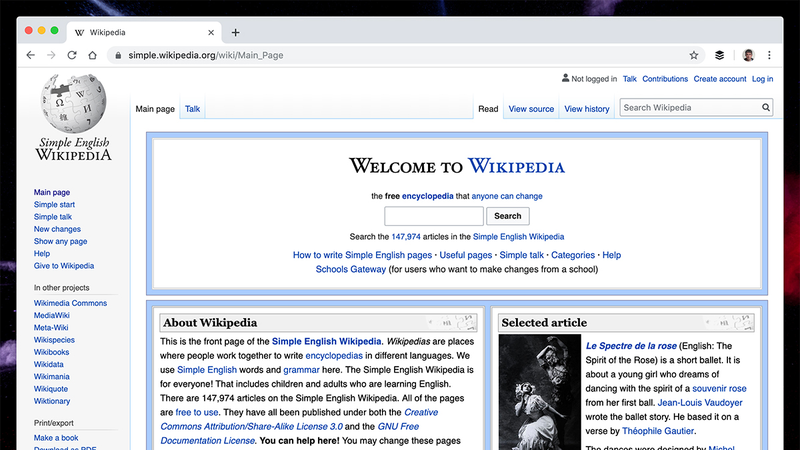The height and width of the screenshot is (450, 800).
Task: Open sidebar Main page link
Action: (52, 192)
